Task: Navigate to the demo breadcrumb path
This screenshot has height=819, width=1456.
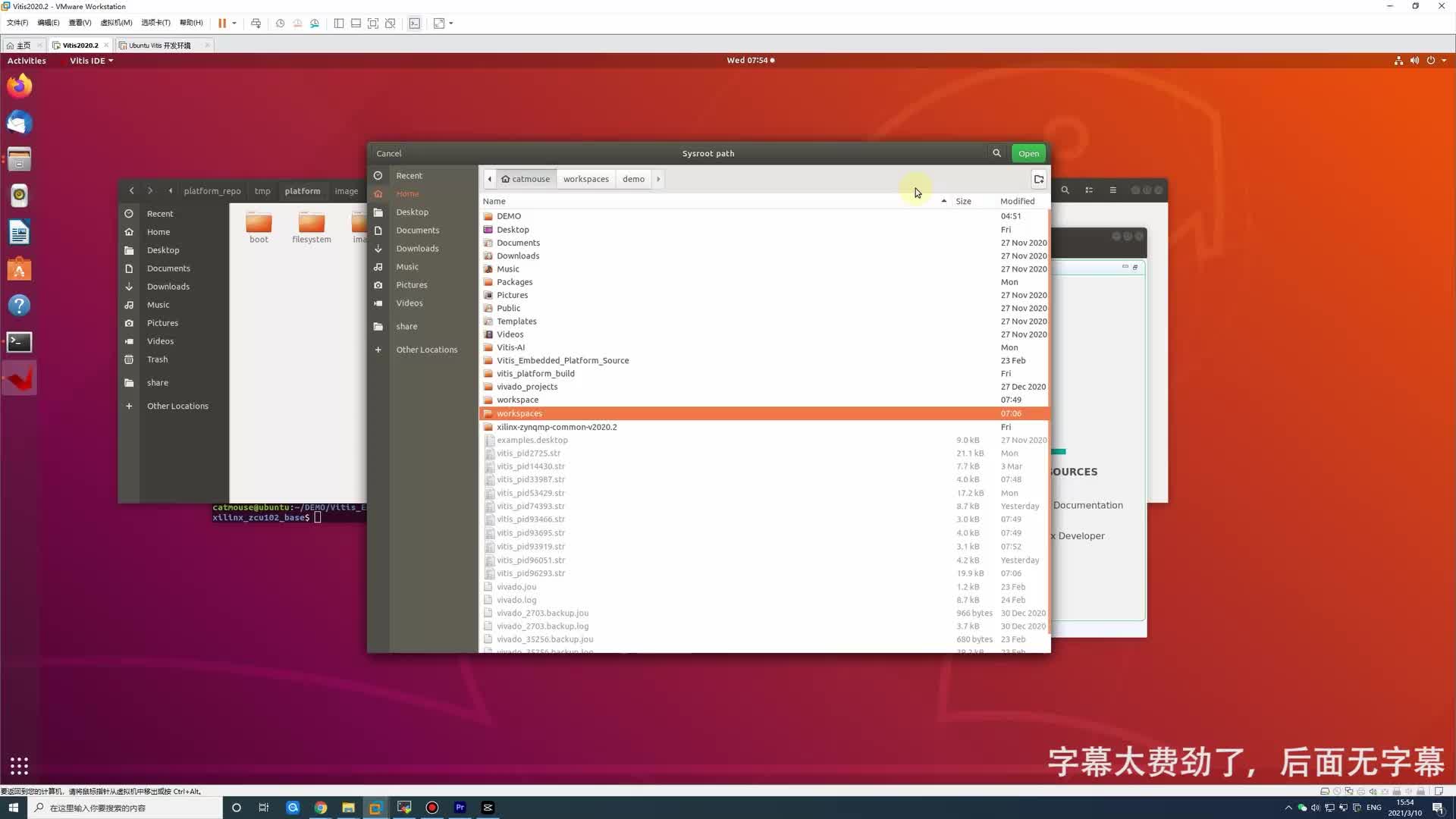Action: 634,178
